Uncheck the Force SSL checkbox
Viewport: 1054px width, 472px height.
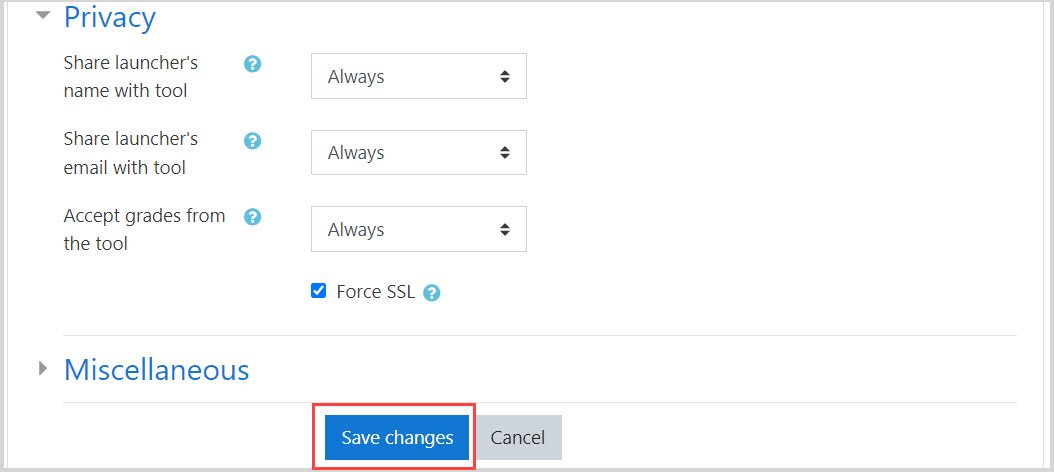coord(319,291)
